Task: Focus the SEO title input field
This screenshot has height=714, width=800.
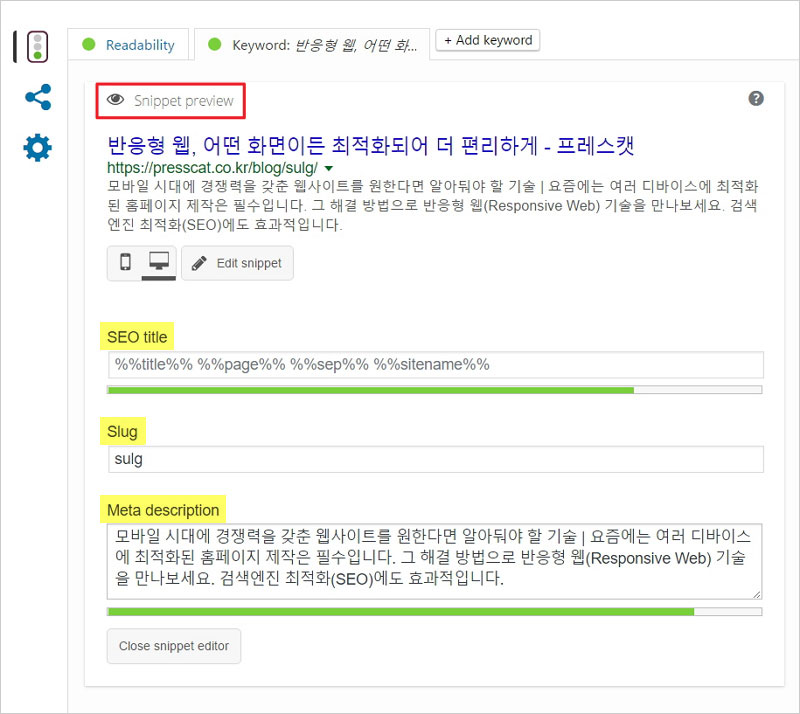Action: pyautogui.click(x=436, y=365)
